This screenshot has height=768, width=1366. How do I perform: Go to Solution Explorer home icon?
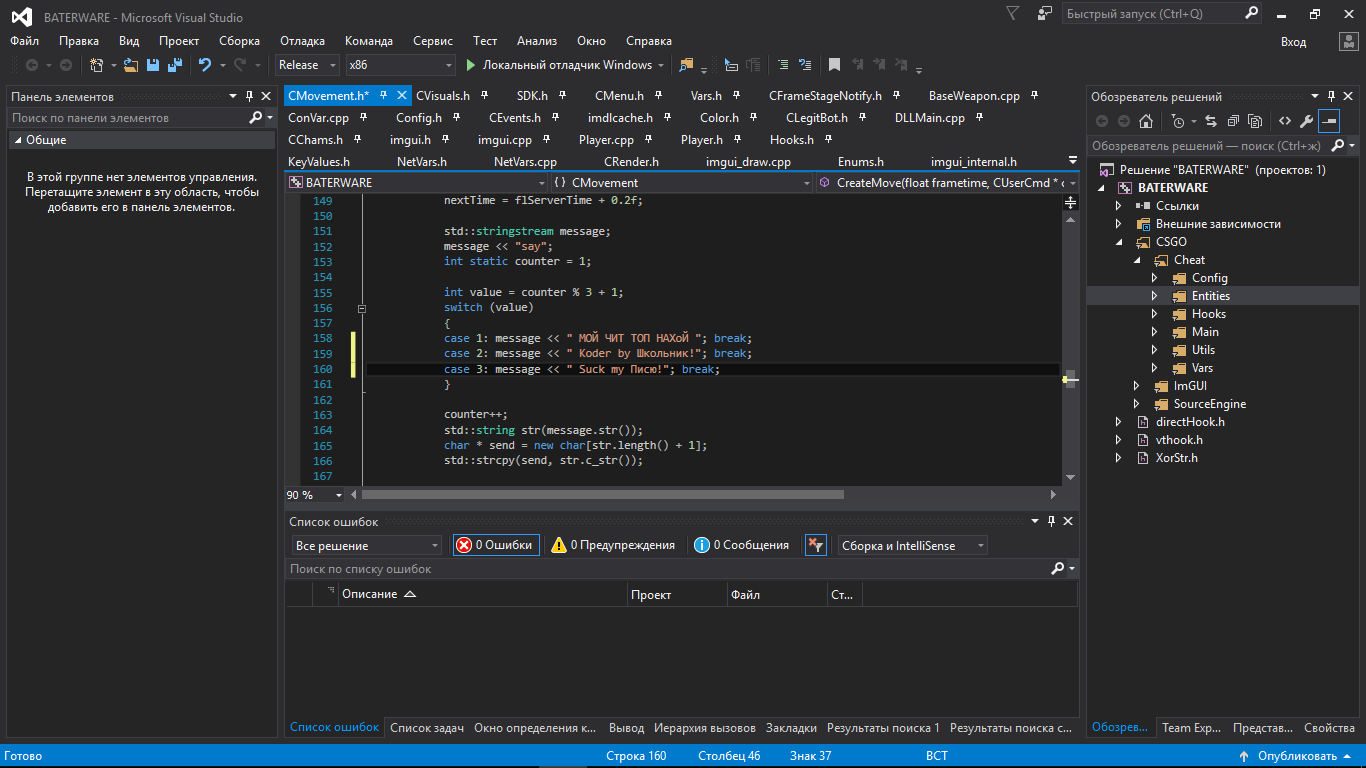pyautogui.click(x=1146, y=121)
